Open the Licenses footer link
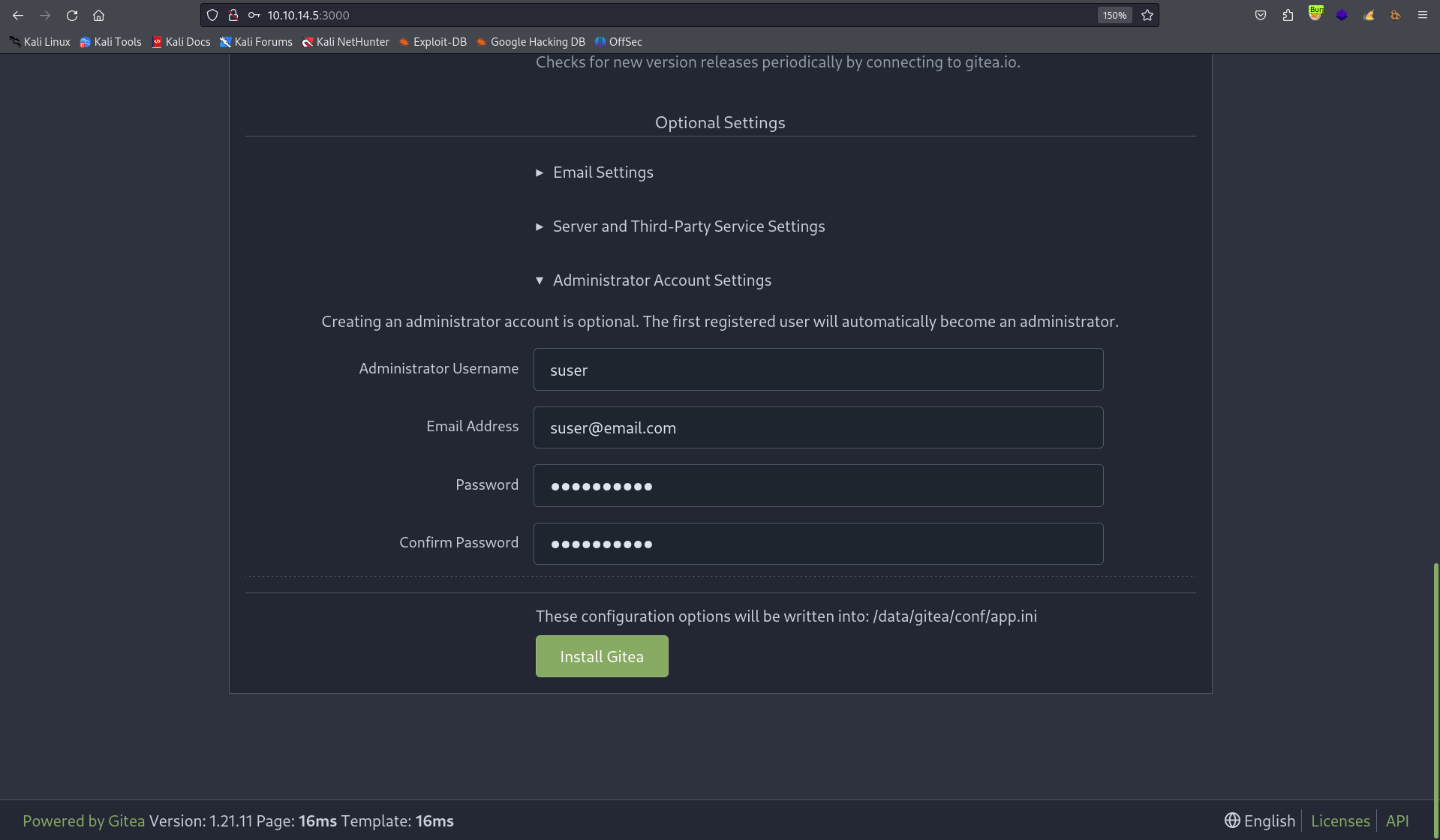Viewport: 1440px width, 840px height. (x=1340, y=820)
